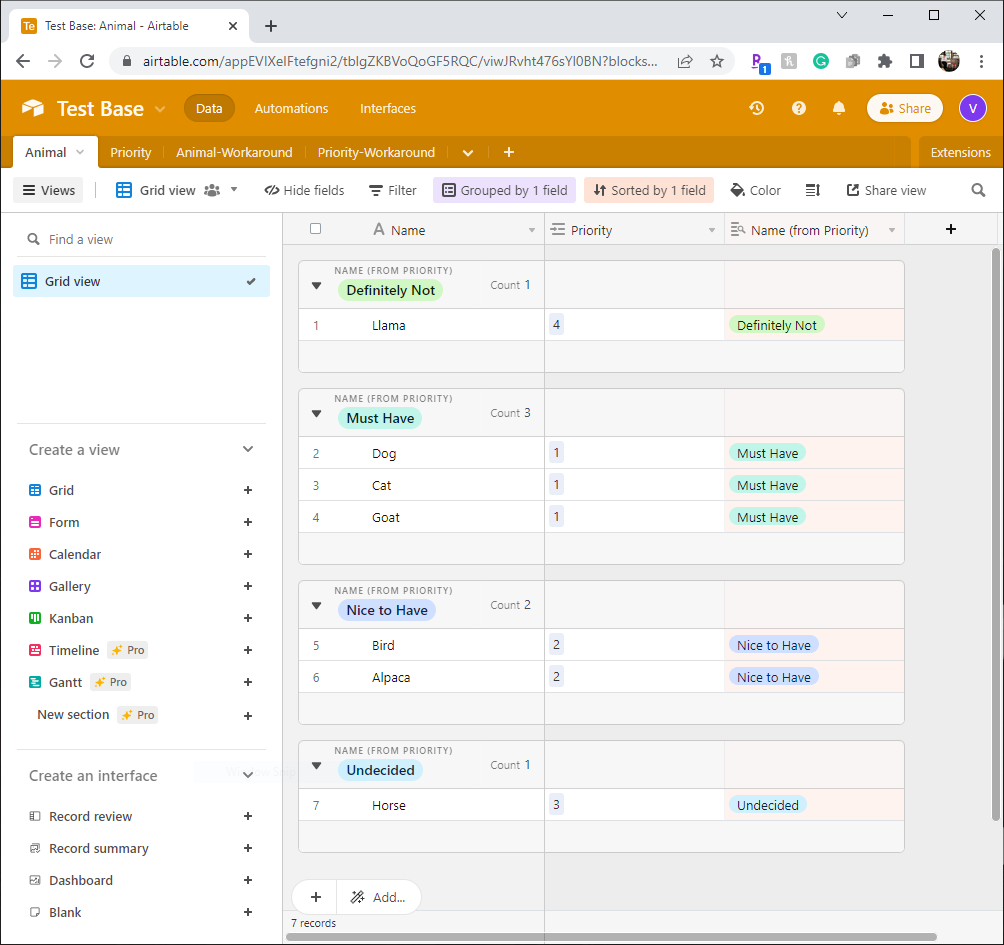
Task: Collapse the Create a view section
Action: (248, 449)
